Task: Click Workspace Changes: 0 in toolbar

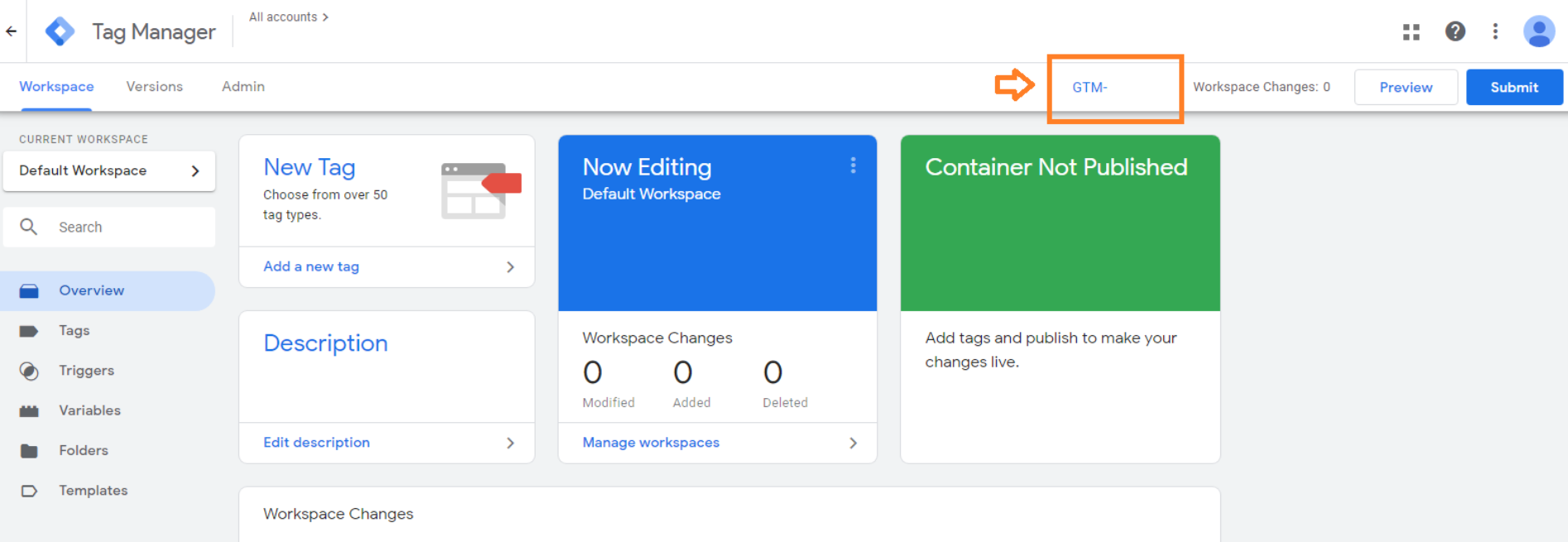Action: point(1262,87)
